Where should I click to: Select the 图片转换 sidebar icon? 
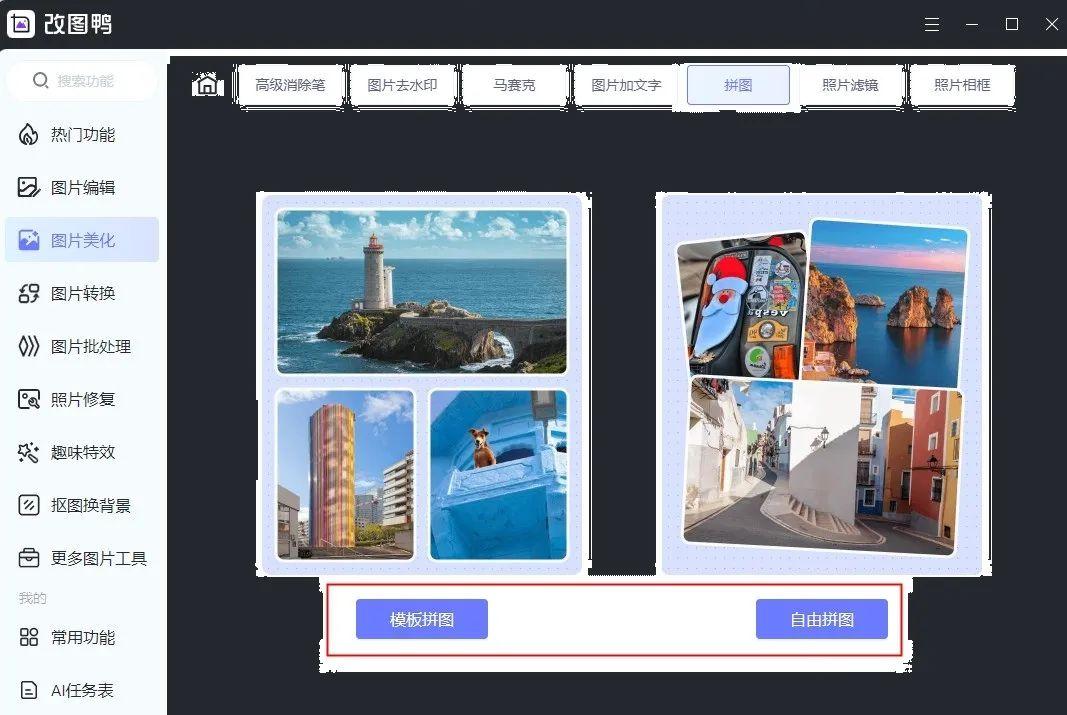pyautogui.click(x=29, y=294)
